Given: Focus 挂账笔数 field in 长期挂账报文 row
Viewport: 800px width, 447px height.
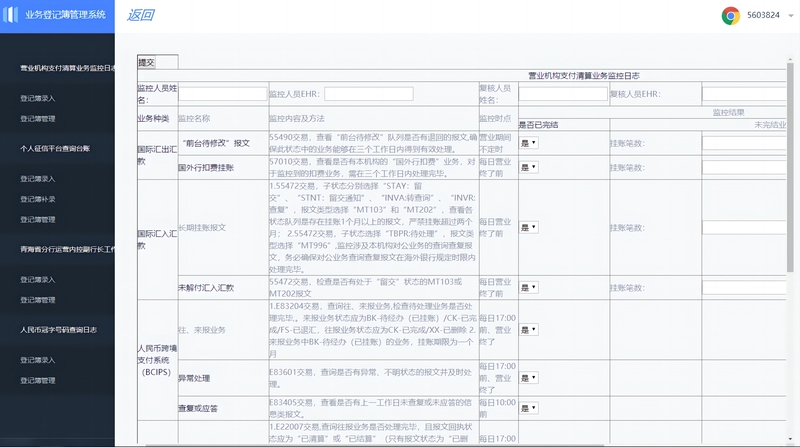Looking at the screenshot, I should pyautogui.click(x=744, y=228).
